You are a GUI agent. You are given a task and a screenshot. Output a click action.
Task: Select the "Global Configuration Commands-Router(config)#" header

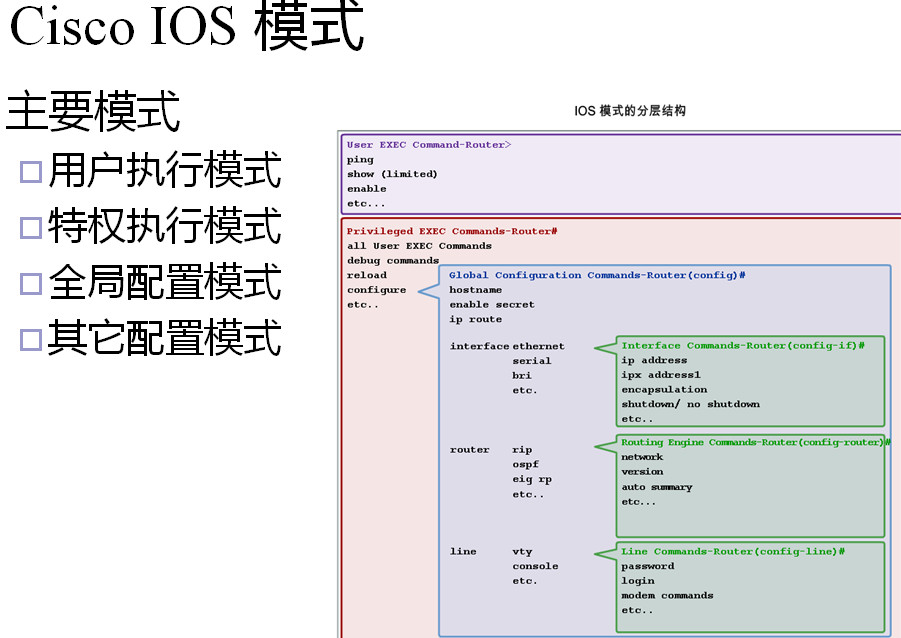597,275
